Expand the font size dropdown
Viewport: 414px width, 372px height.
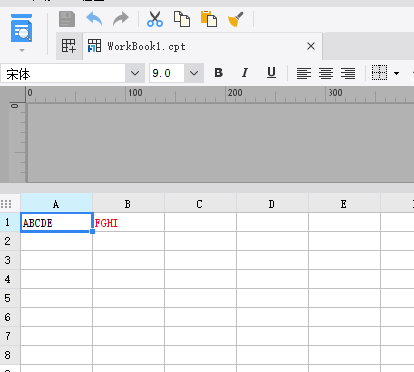coord(194,73)
